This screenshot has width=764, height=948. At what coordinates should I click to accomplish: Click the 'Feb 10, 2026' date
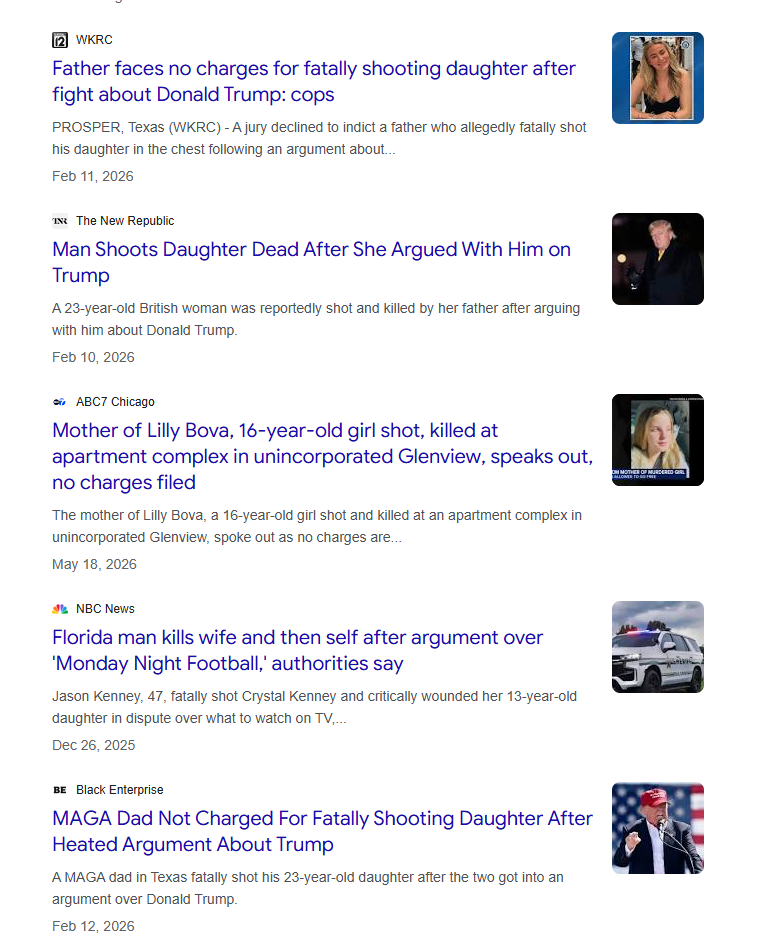[93, 357]
